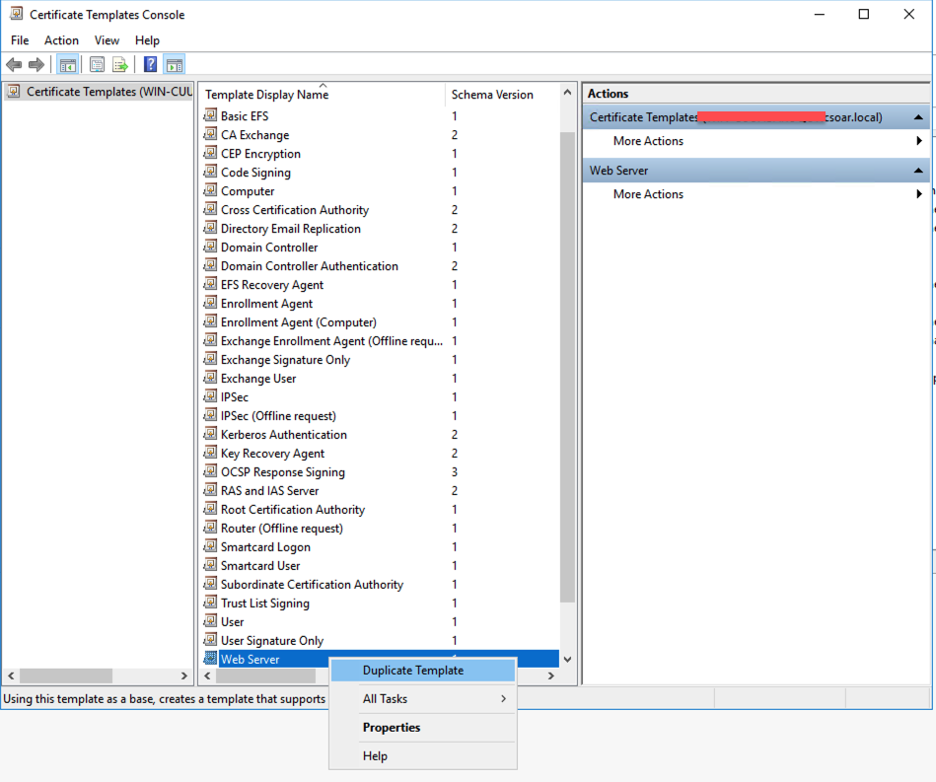Screen dimensions: 936x782
Task: Click the Forward navigation arrow
Action: [x=36, y=64]
